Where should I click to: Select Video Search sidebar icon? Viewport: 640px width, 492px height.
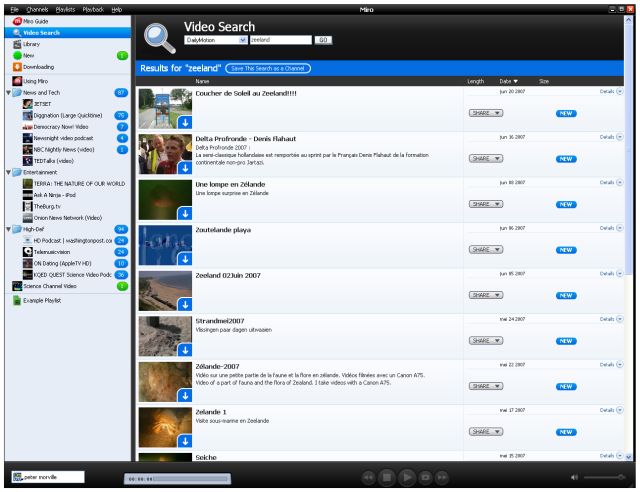pyautogui.click(x=17, y=33)
